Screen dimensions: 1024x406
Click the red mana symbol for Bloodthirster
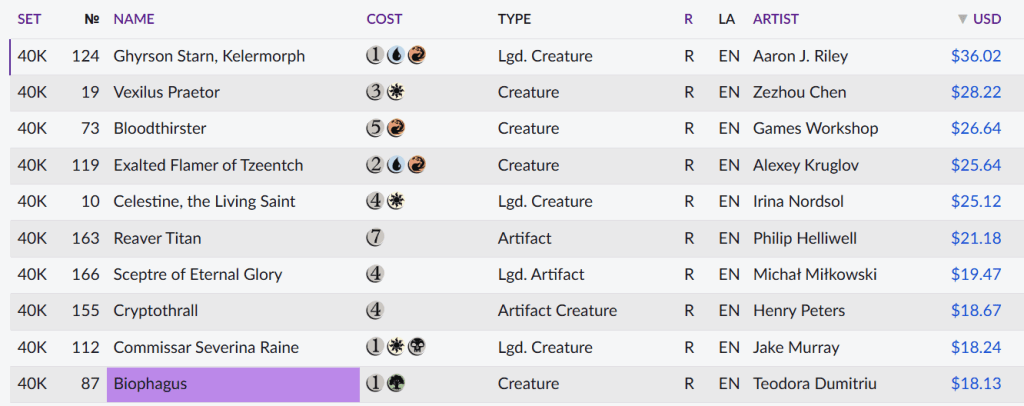click(x=395, y=129)
